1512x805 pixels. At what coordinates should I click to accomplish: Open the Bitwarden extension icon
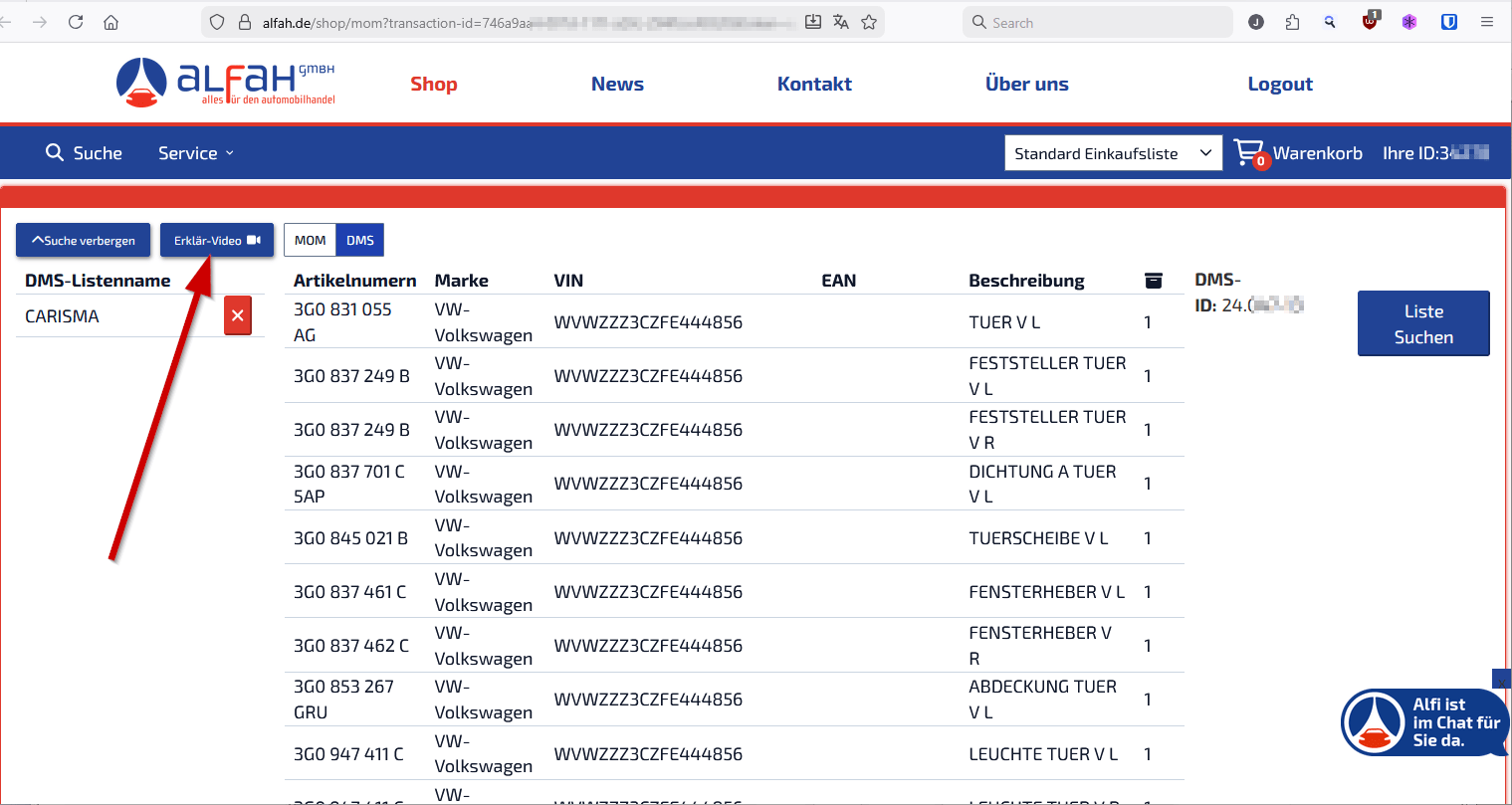pyautogui.click(x=1449, y=22)
